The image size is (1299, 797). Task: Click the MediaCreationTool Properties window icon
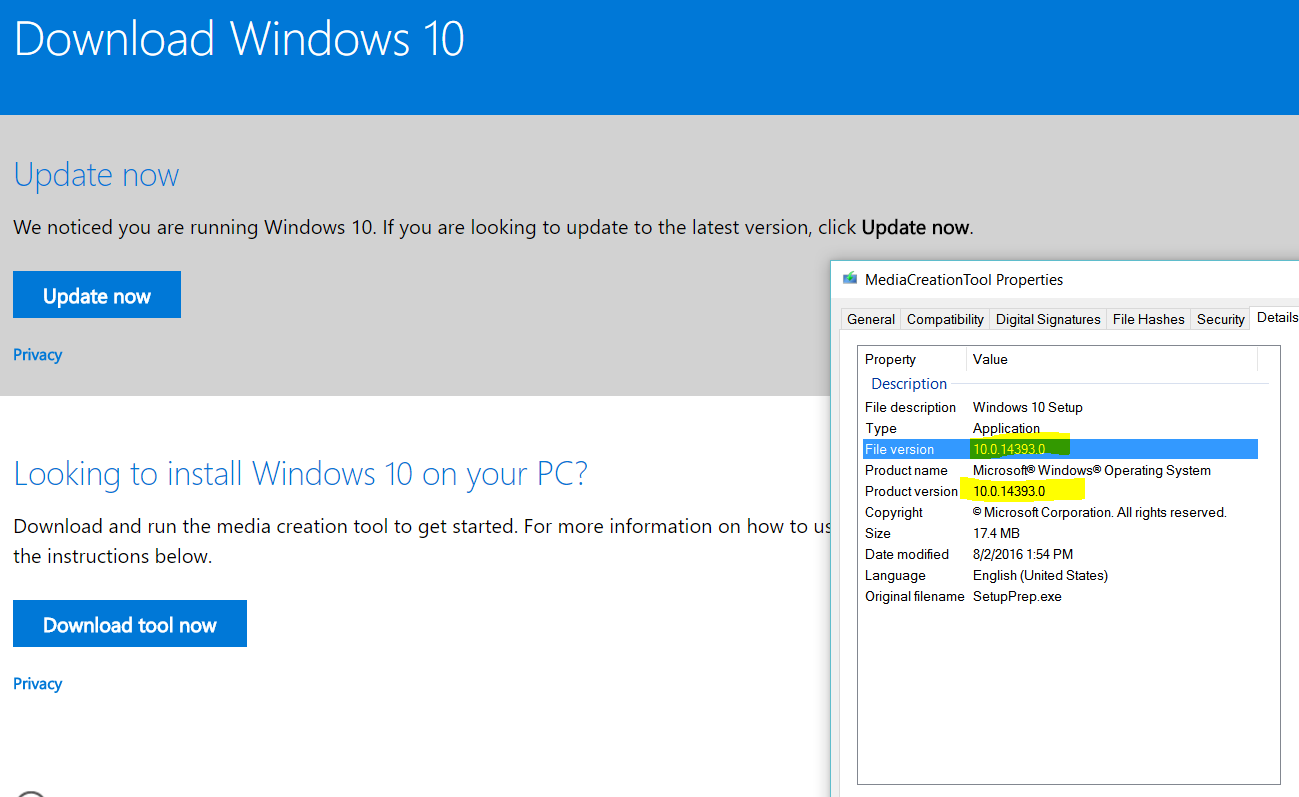tap(850, 279)
